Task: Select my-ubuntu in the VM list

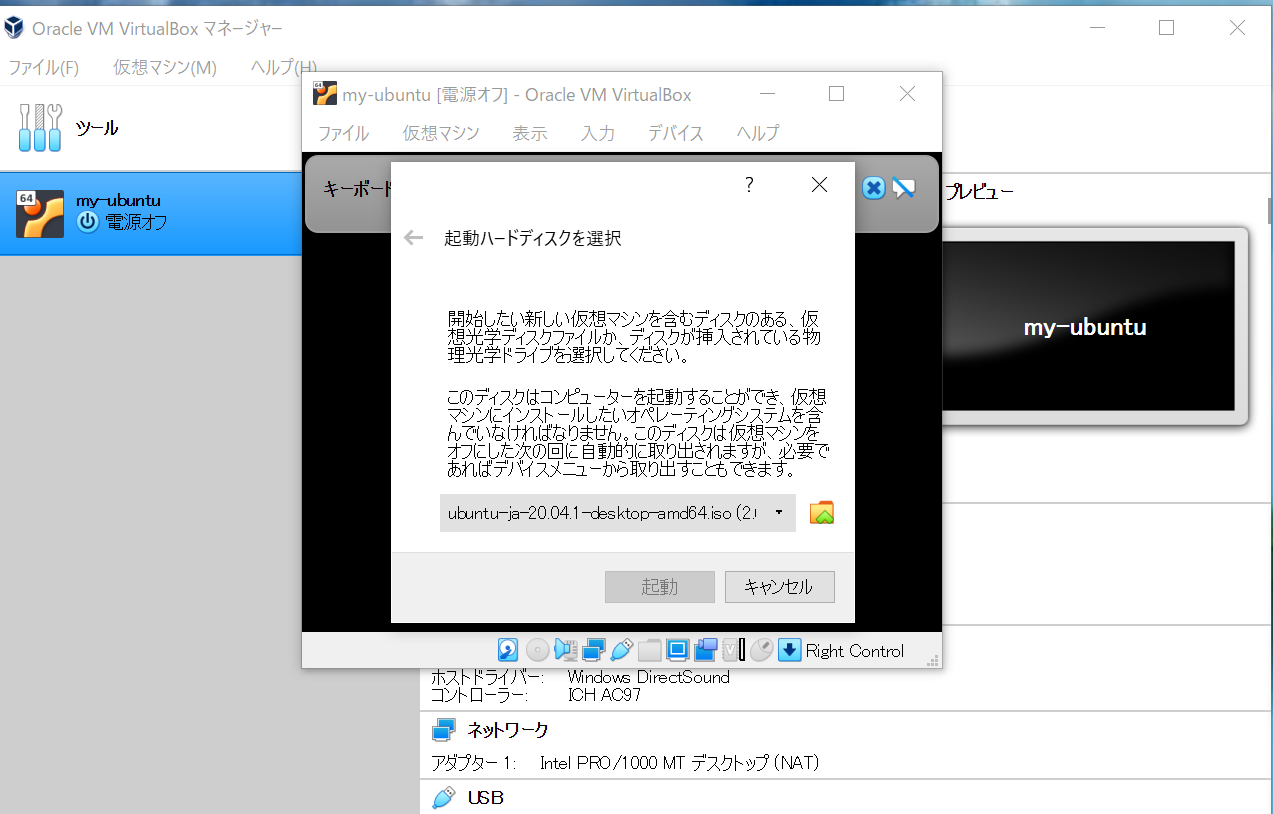Action: coord(151,213)
